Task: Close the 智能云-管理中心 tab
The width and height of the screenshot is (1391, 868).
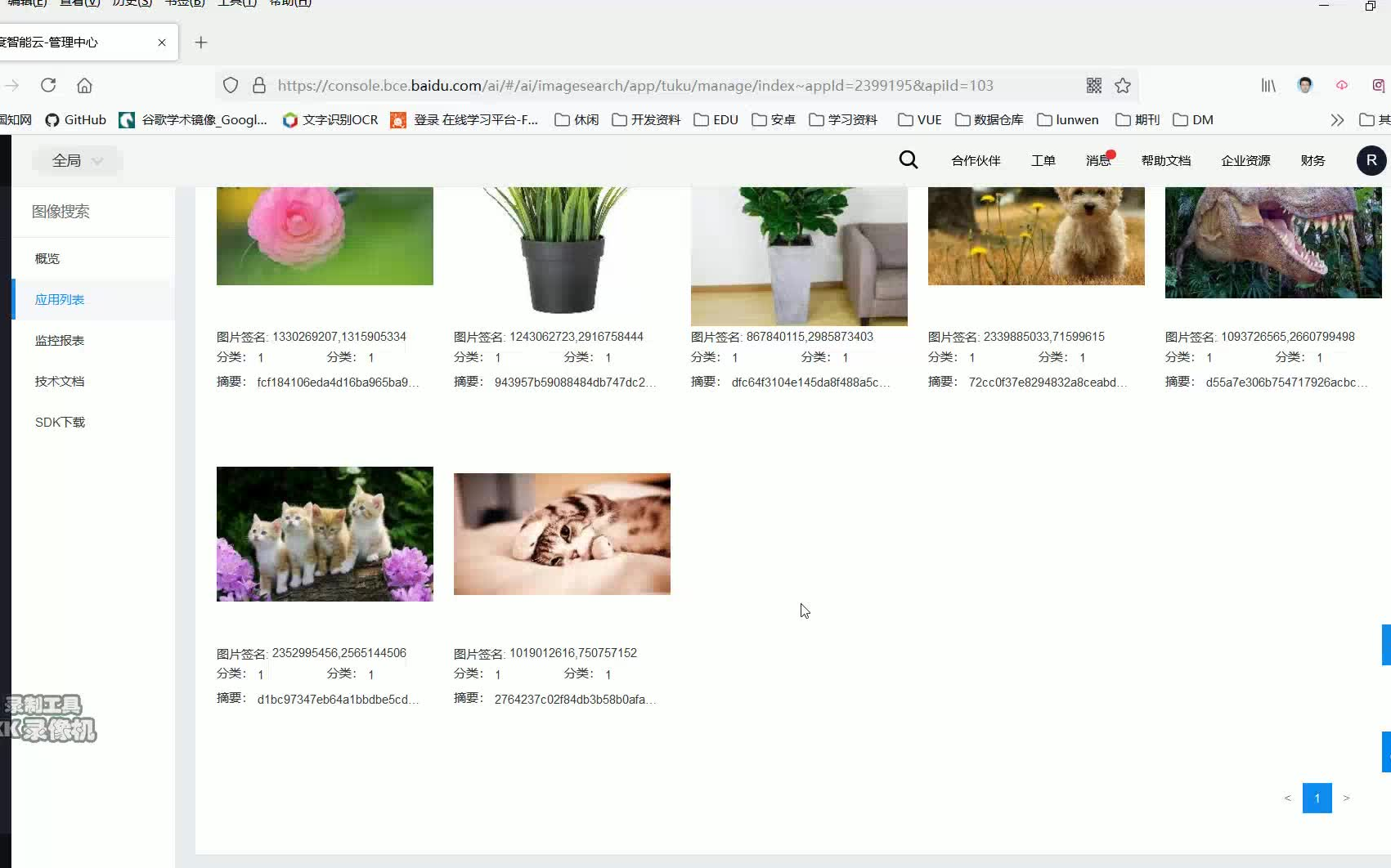Action: click(x=162, y=43)
